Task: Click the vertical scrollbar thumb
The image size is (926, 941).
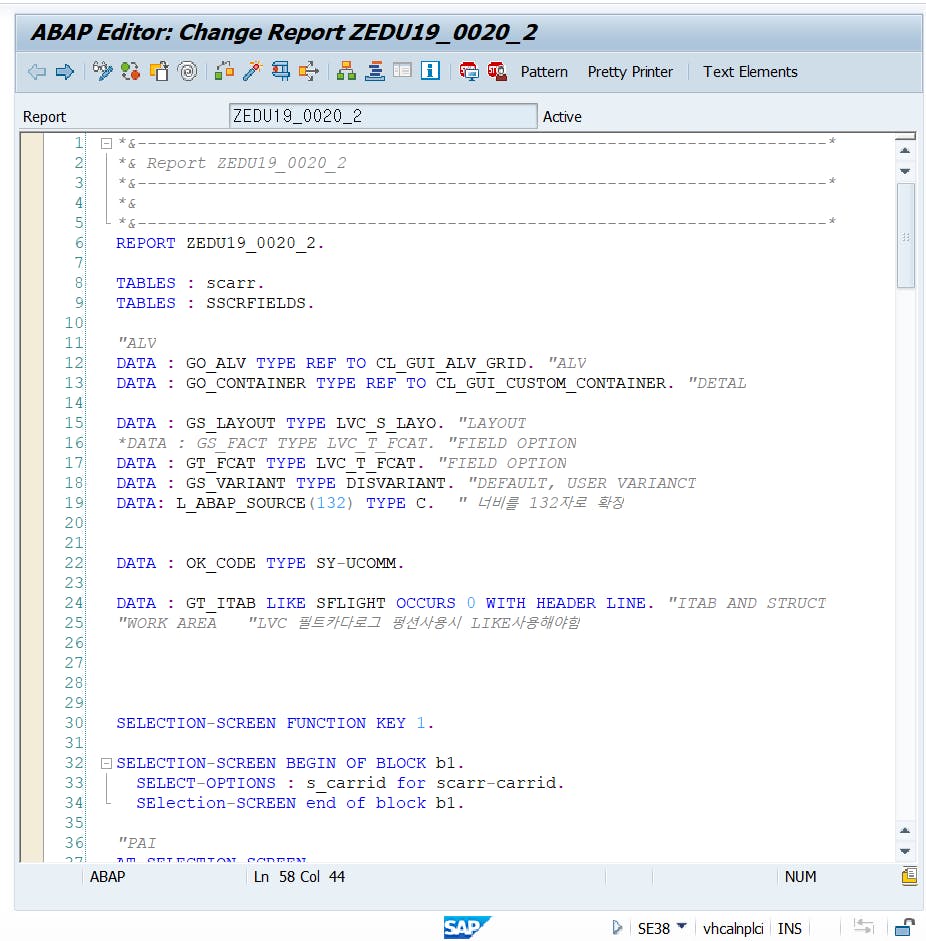Action: click(906, 235)
